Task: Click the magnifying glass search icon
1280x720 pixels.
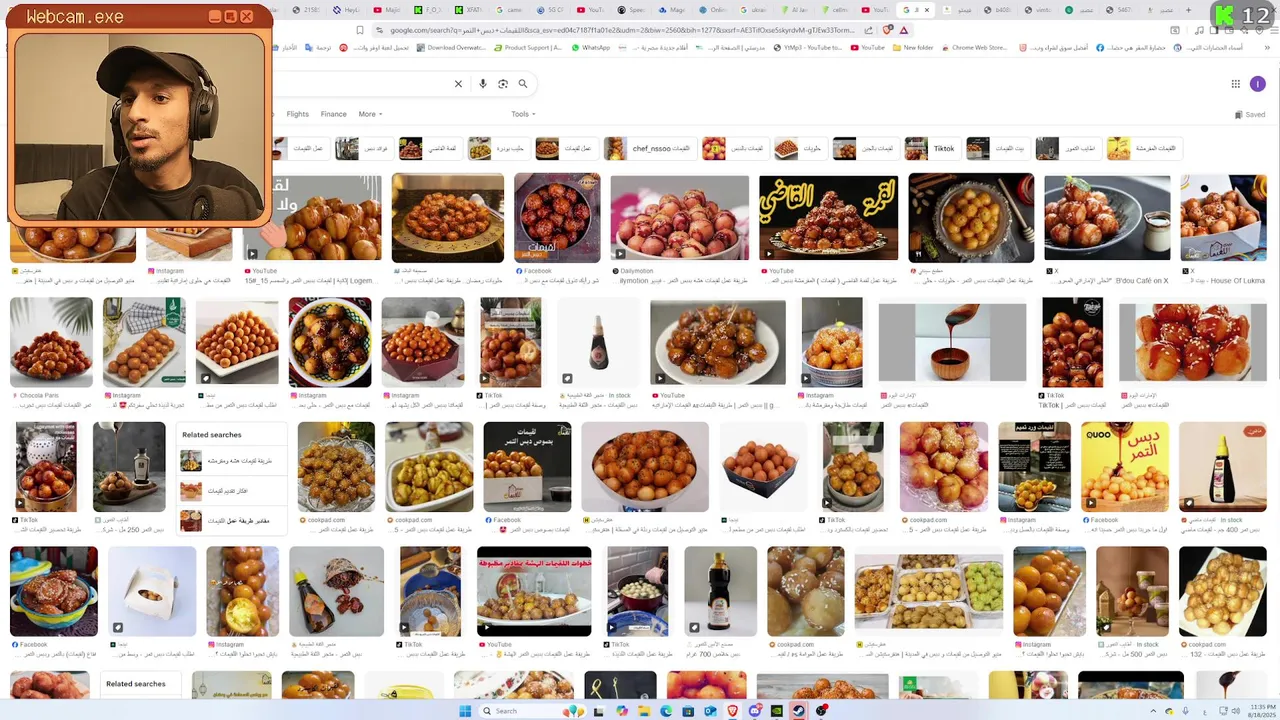Action: point(522,84)
